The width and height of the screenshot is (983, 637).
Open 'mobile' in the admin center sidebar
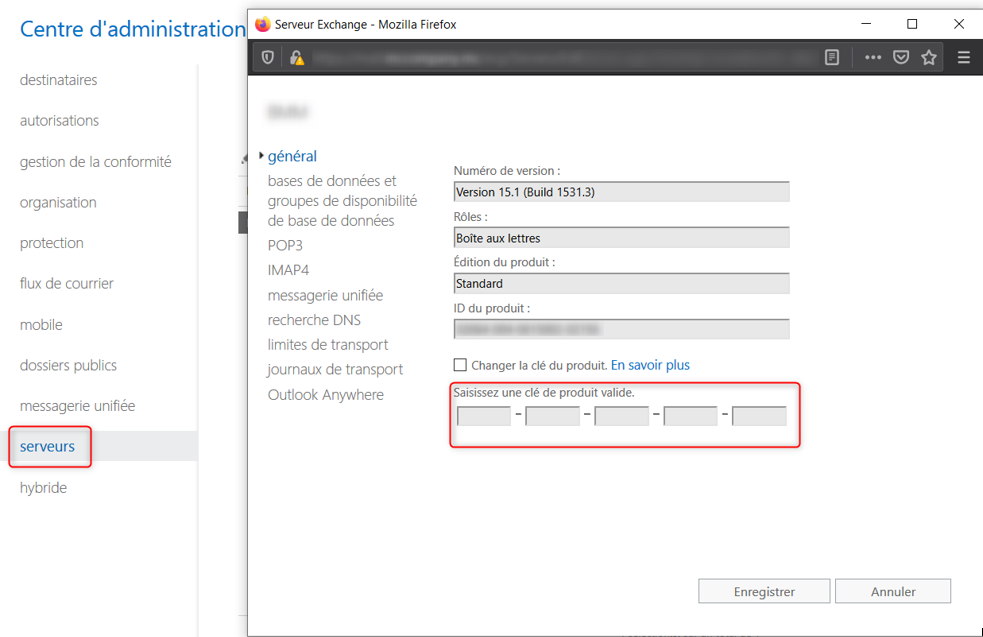(x=41, y=325)
